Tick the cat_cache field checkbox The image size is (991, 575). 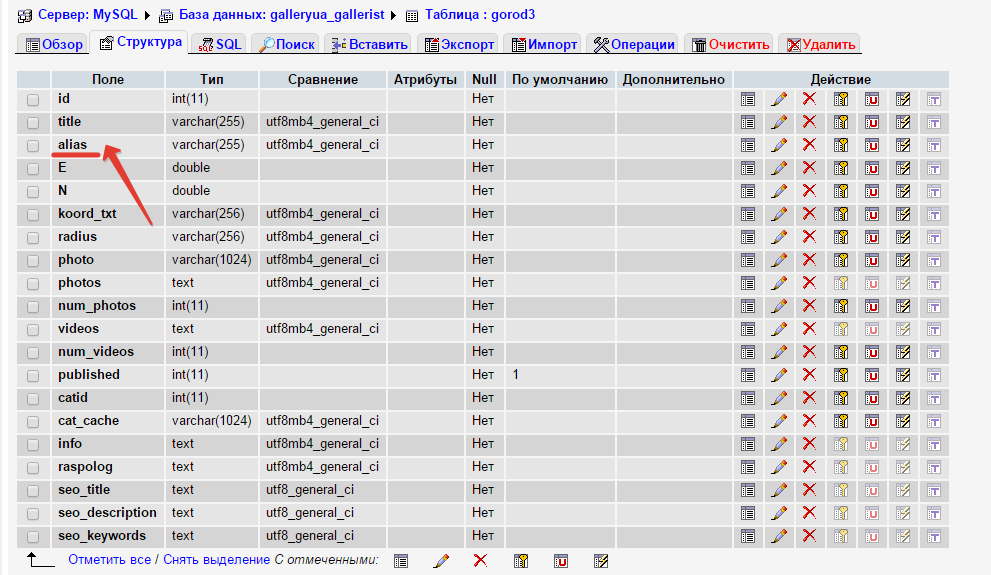point(33,422)
